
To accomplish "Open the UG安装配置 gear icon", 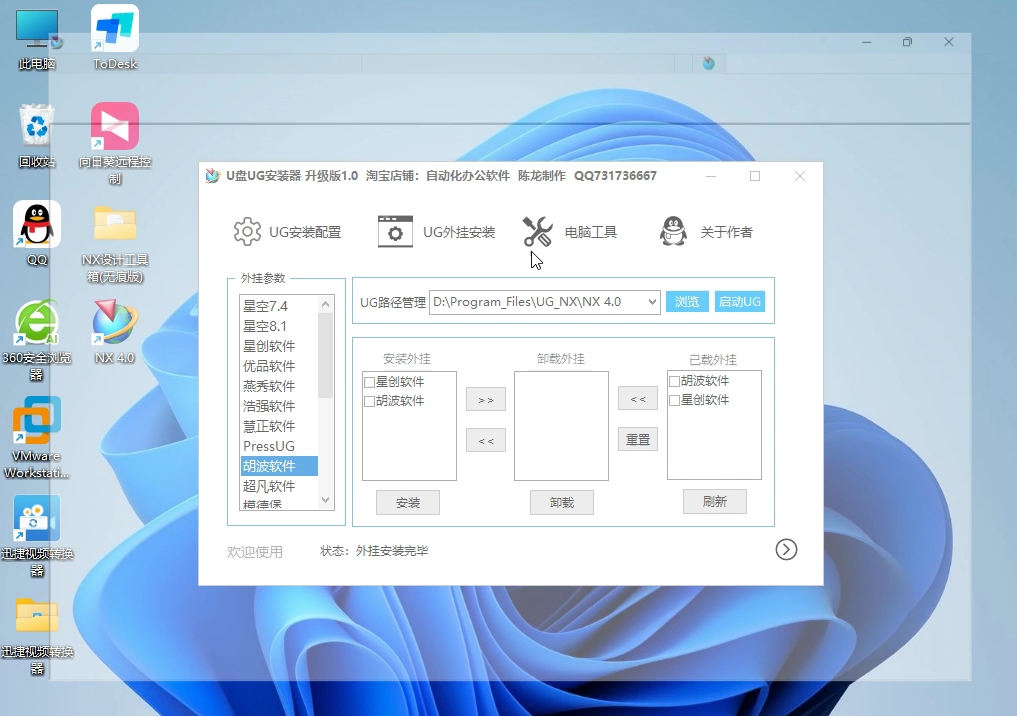I will 247,231.
